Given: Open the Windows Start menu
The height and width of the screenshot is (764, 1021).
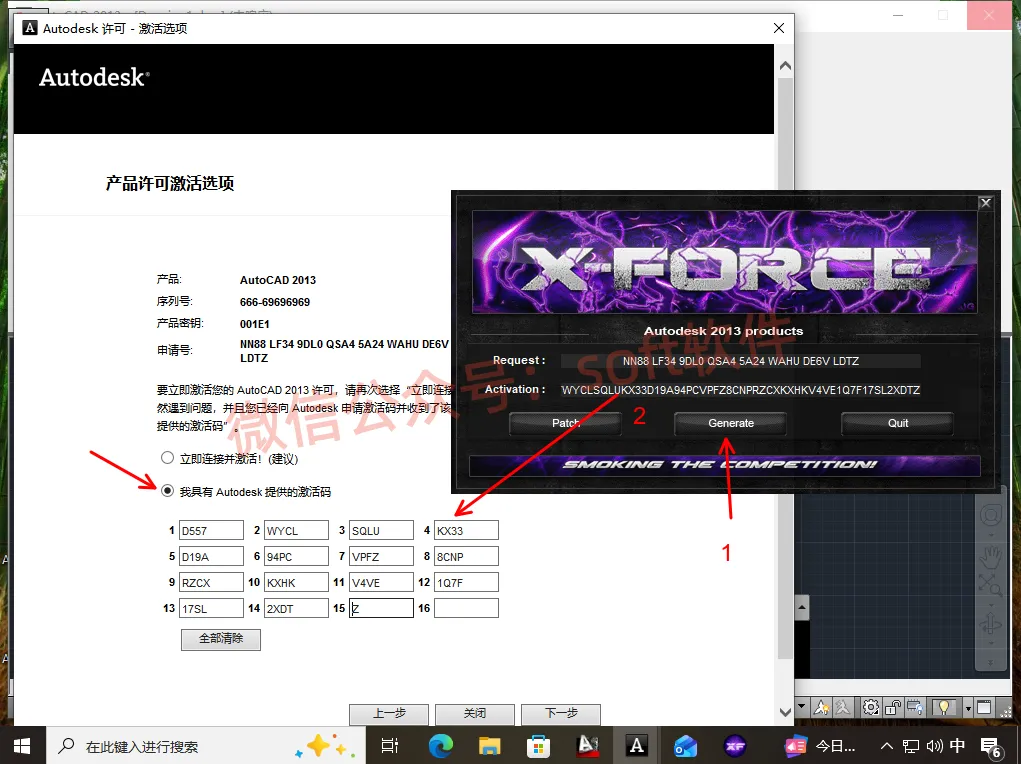Looking at the screenshot, I should [22, 746].
